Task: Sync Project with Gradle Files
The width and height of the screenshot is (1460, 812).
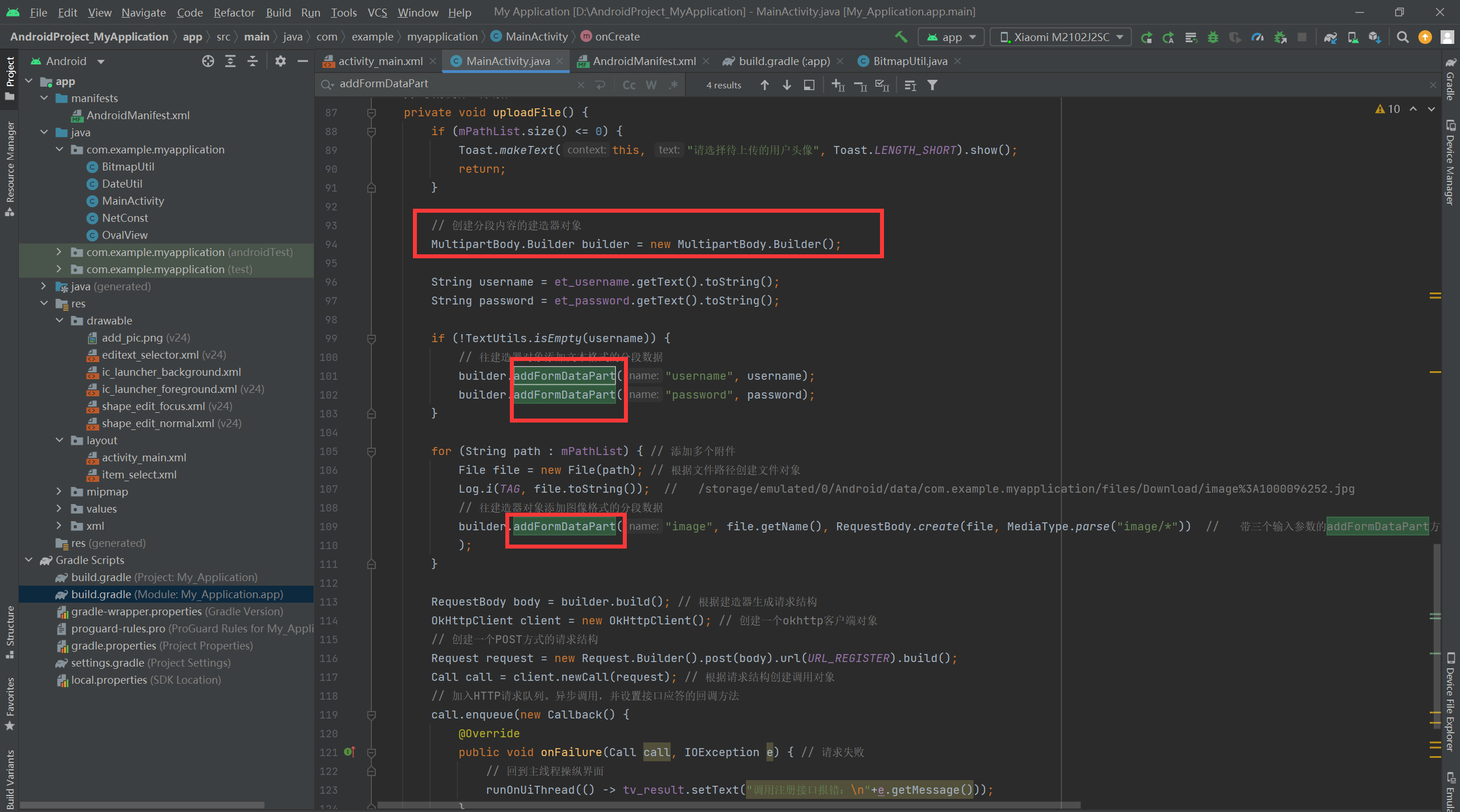Action: pos(1330,37)
